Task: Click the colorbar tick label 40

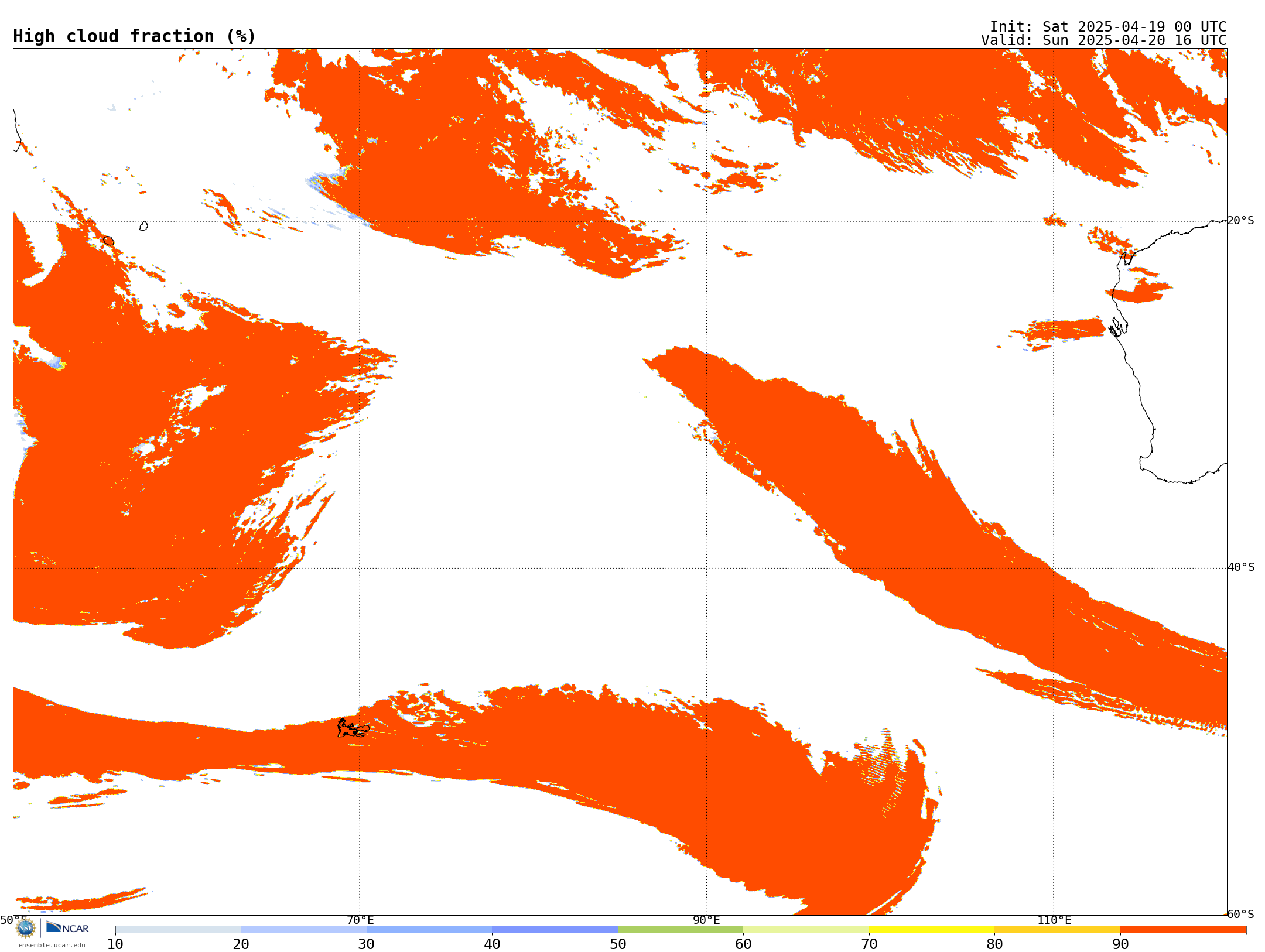Action: 493,944
